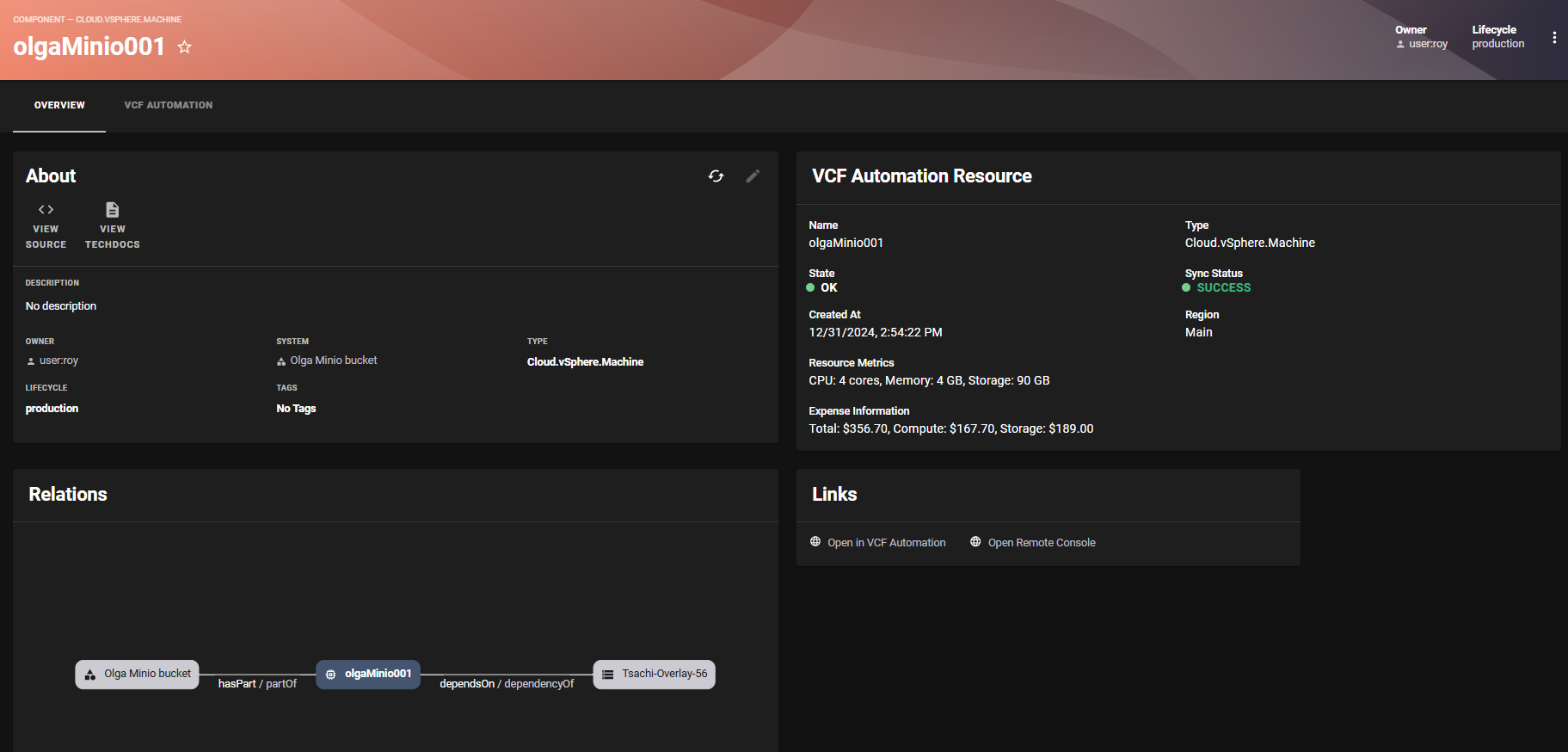Select the Tsachi-Overlay-56 relation node
This screenshot has height=752, width=1568.
(x=655, y=675)
